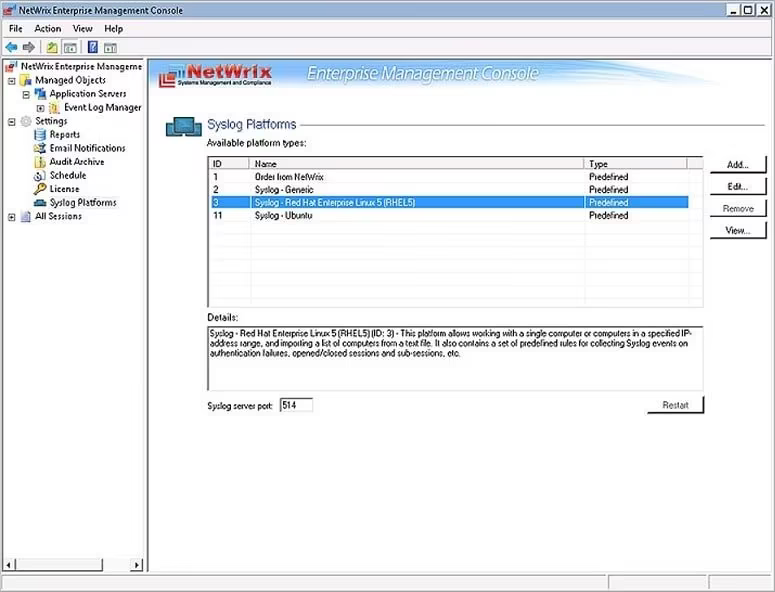Click the application icon in title bar
Image resolution: width=775 pixels, height=592 pixels.
point(9,10)
